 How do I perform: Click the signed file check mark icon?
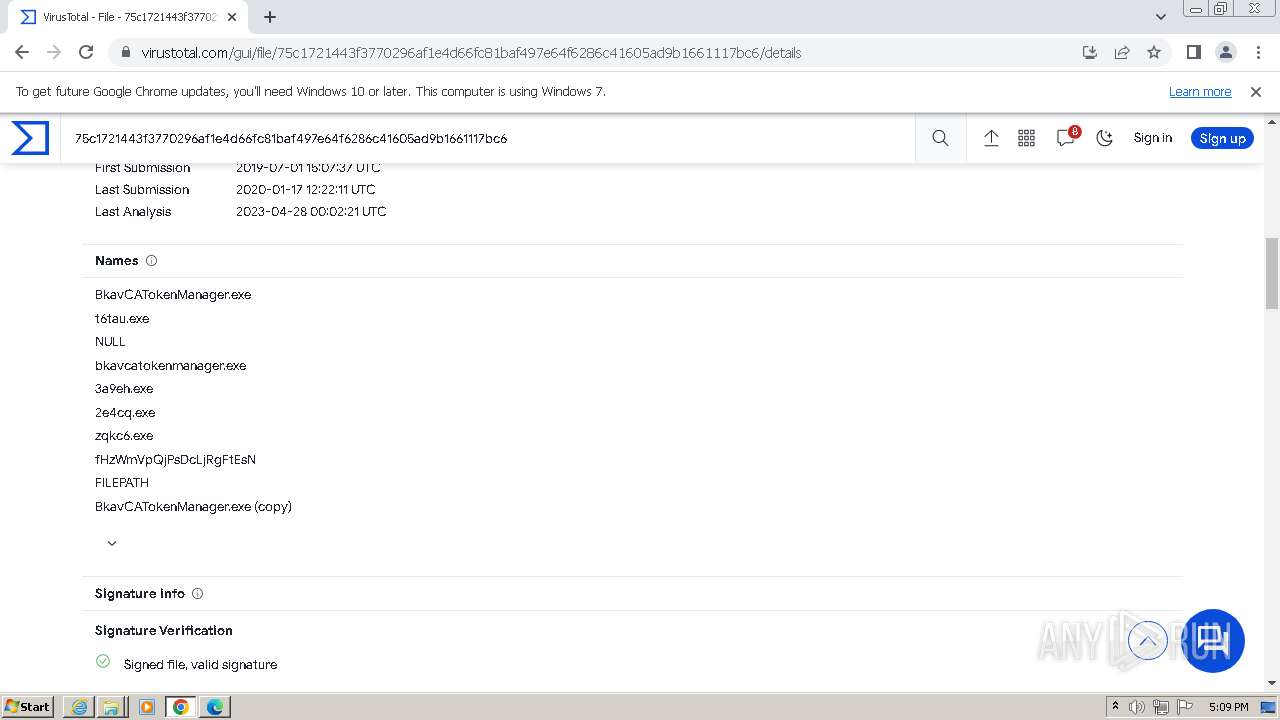(x=103, y=661)
